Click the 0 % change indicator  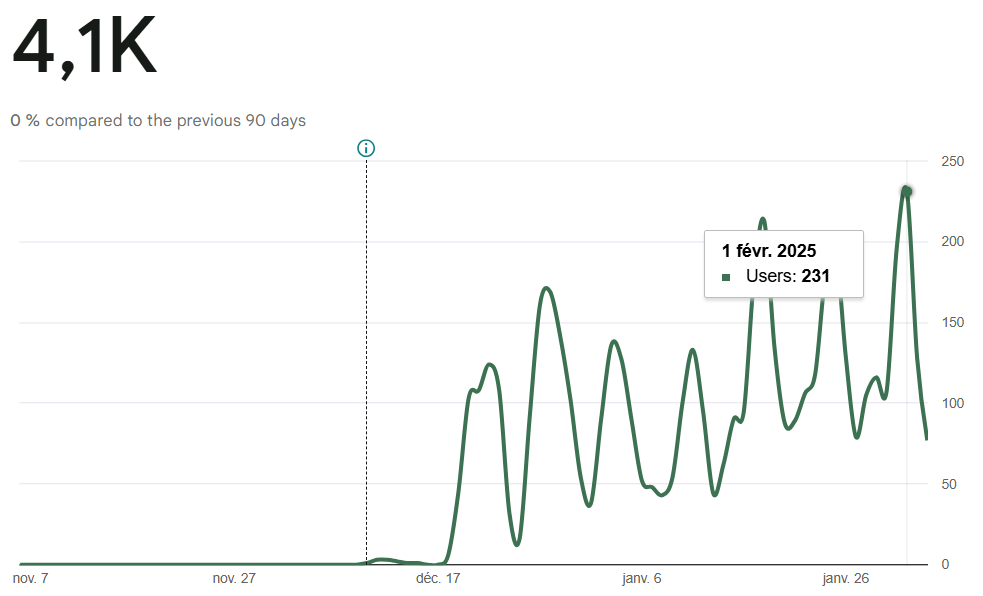25,121
